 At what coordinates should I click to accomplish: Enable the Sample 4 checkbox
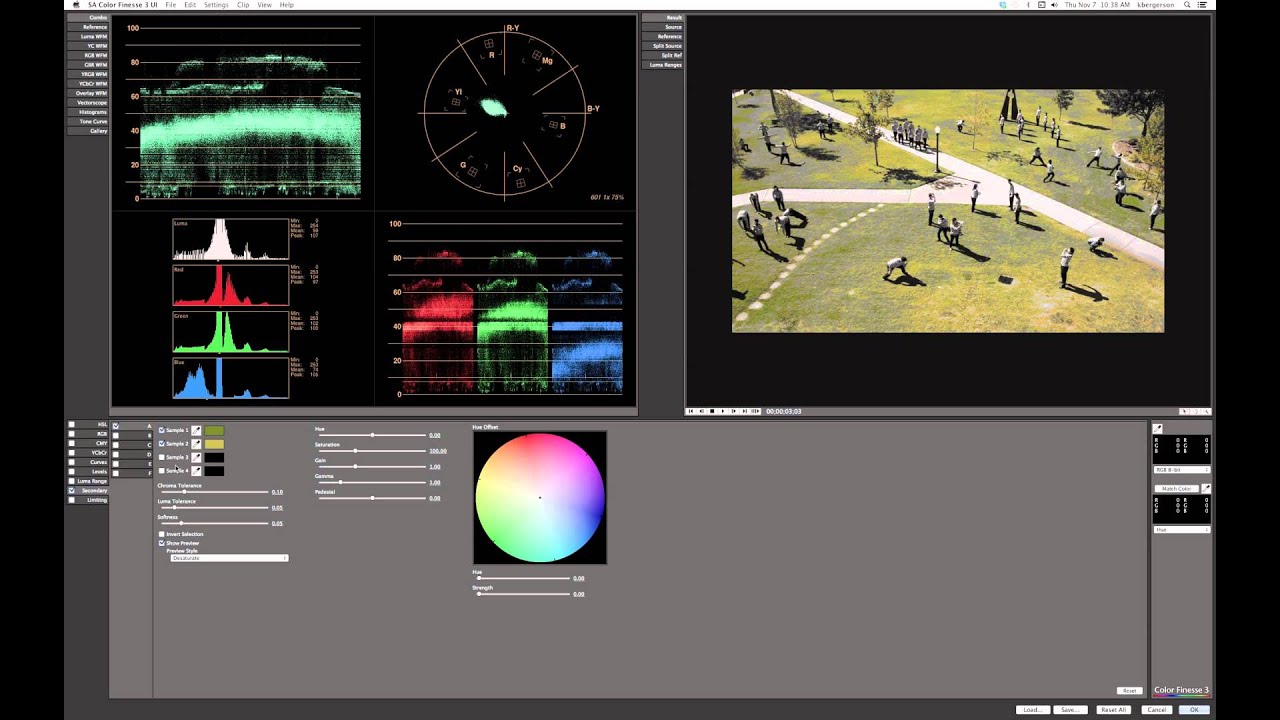click(162, 471)
